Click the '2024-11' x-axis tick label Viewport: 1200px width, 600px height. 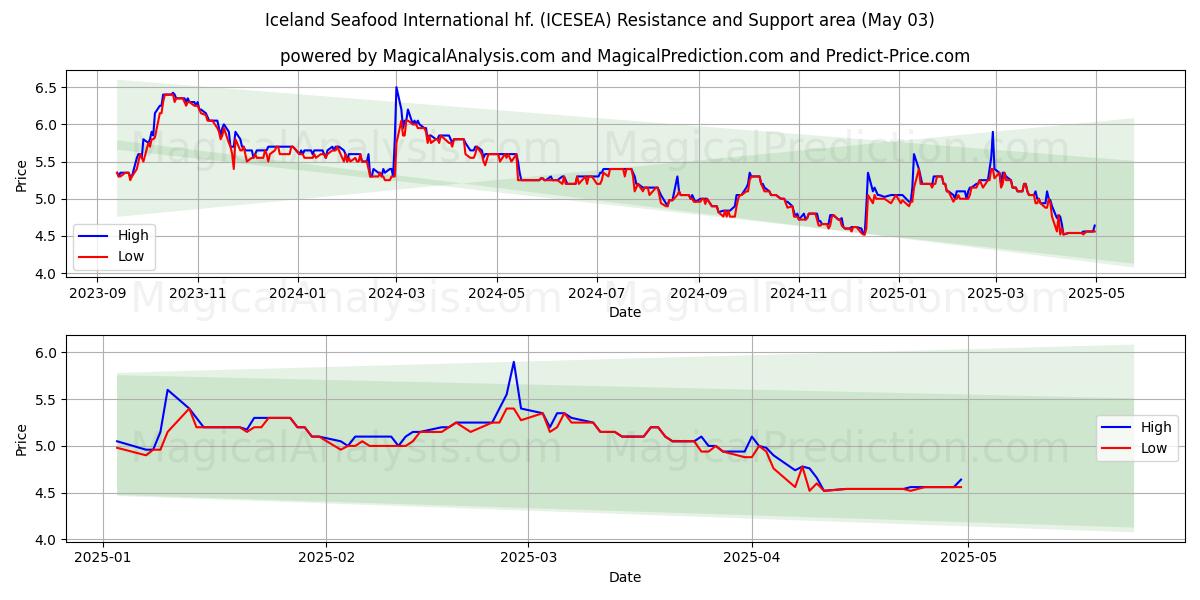click(797, 292)
